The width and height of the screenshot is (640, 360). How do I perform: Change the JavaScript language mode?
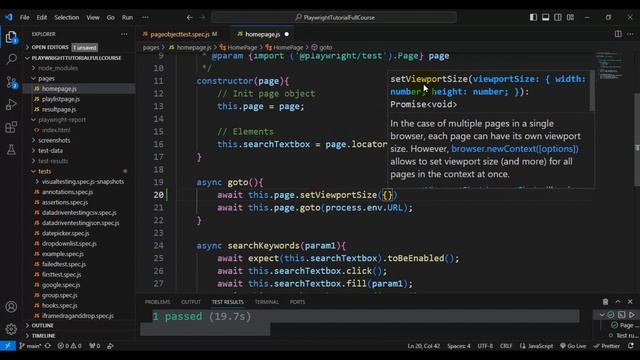click(x=540, y=346)
